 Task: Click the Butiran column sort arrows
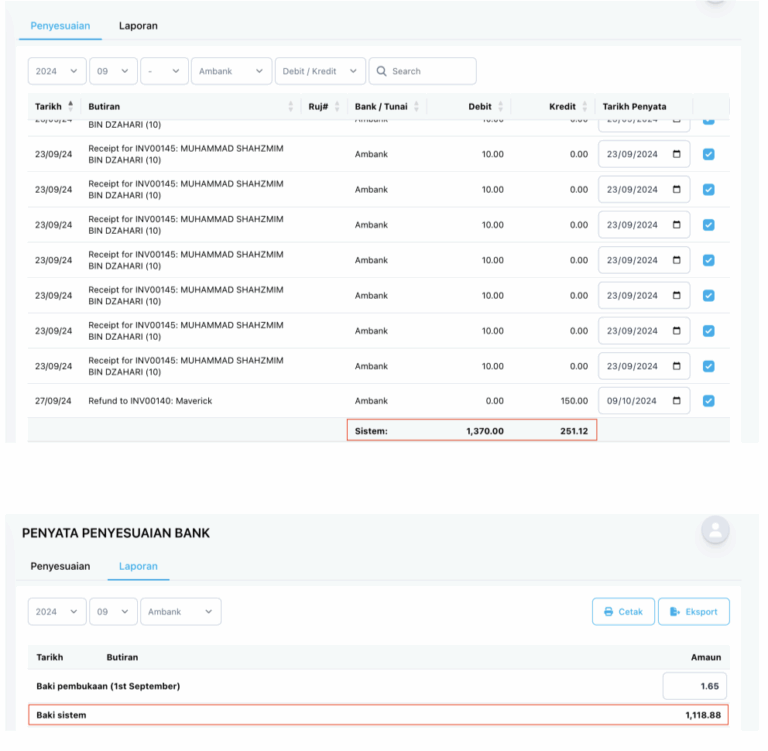290,106
